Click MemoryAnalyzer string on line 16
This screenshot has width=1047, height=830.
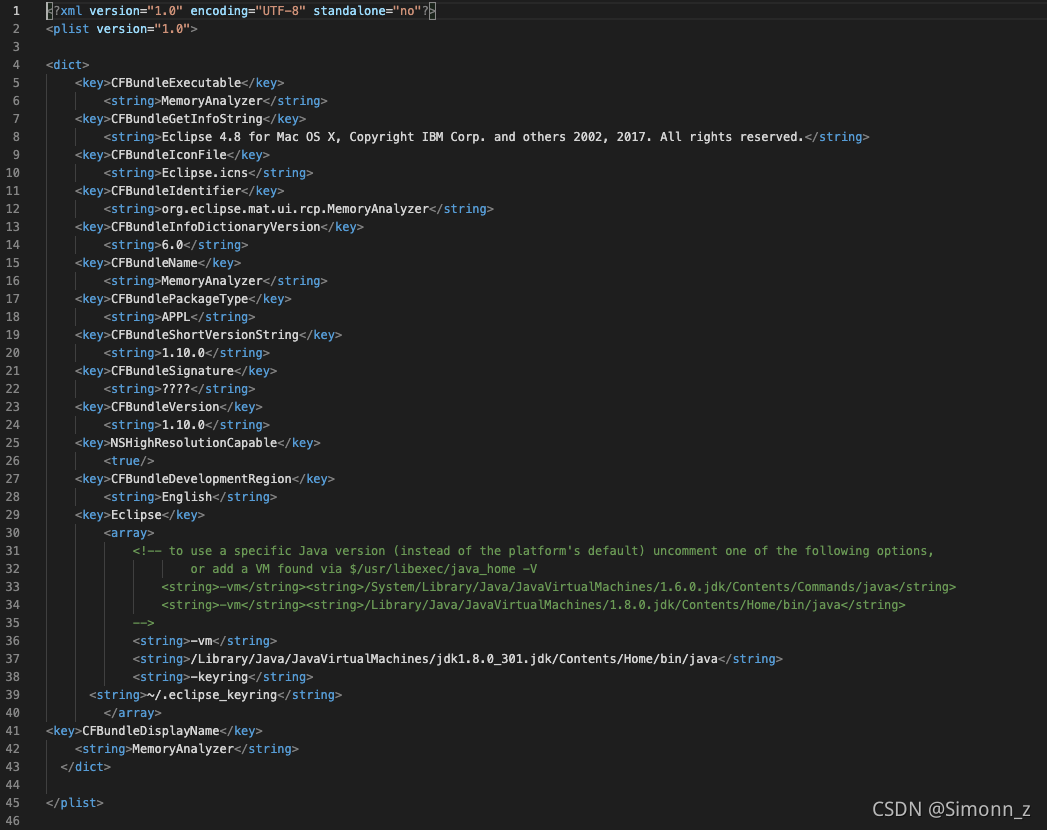212,281
